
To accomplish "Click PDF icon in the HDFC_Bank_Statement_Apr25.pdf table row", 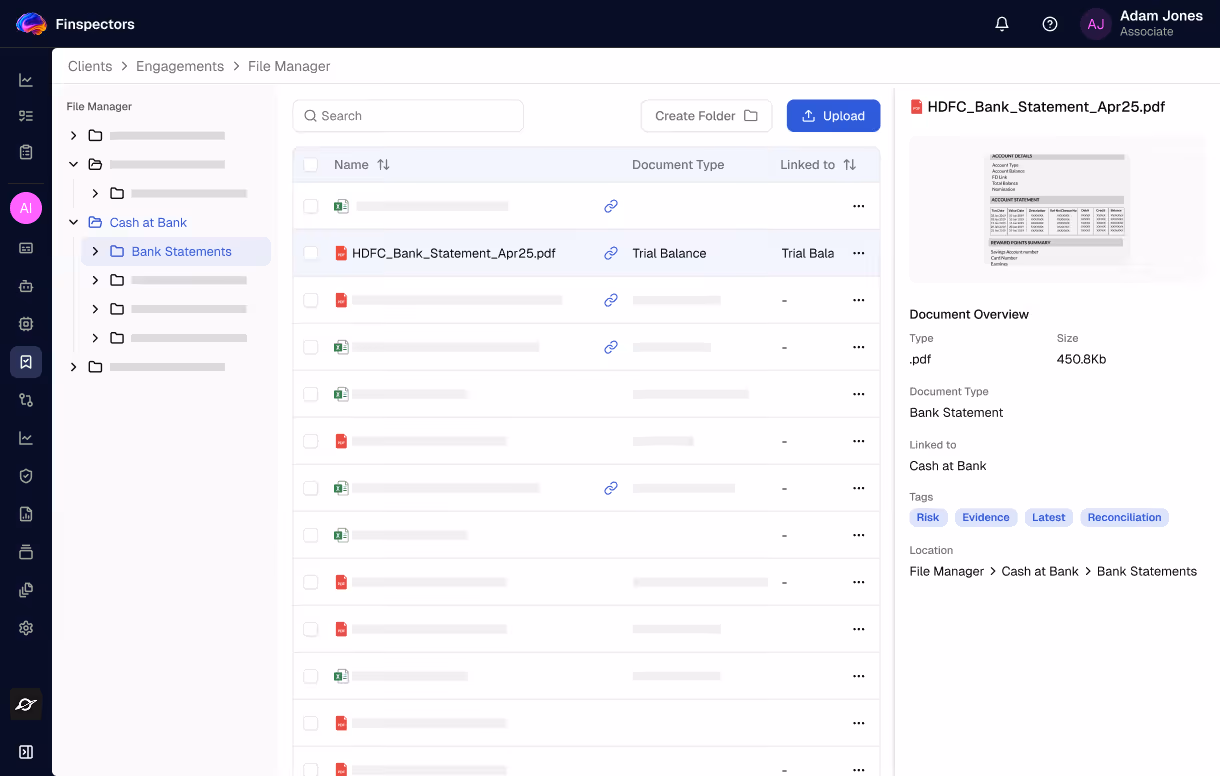I will 341,253.
